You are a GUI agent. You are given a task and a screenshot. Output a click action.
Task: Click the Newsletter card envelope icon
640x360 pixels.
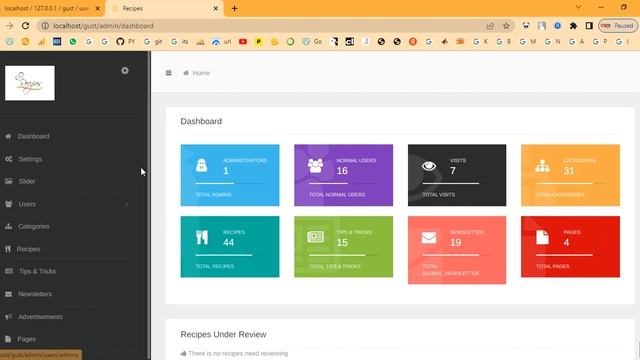[x=429, y=238]
